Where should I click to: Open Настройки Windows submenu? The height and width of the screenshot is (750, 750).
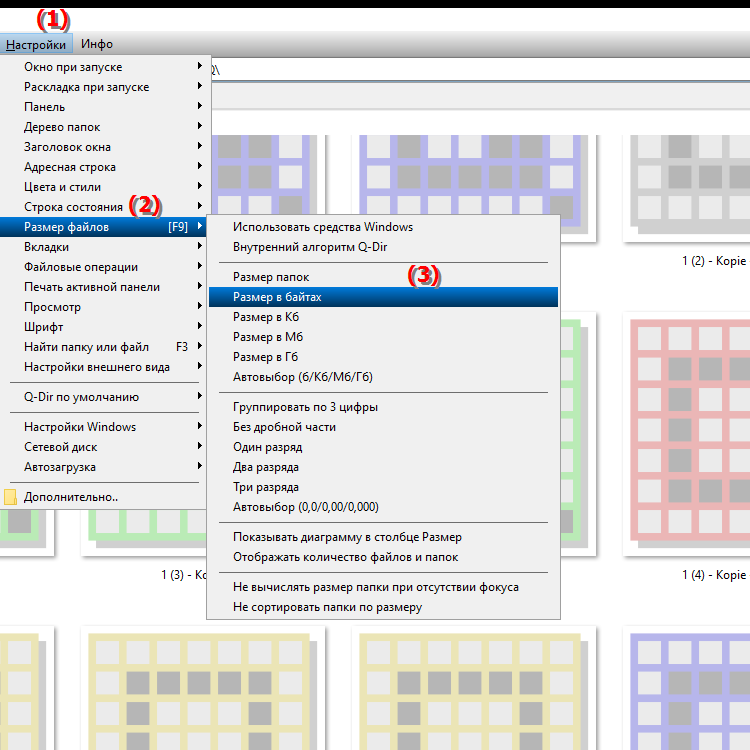coord(104,427)
